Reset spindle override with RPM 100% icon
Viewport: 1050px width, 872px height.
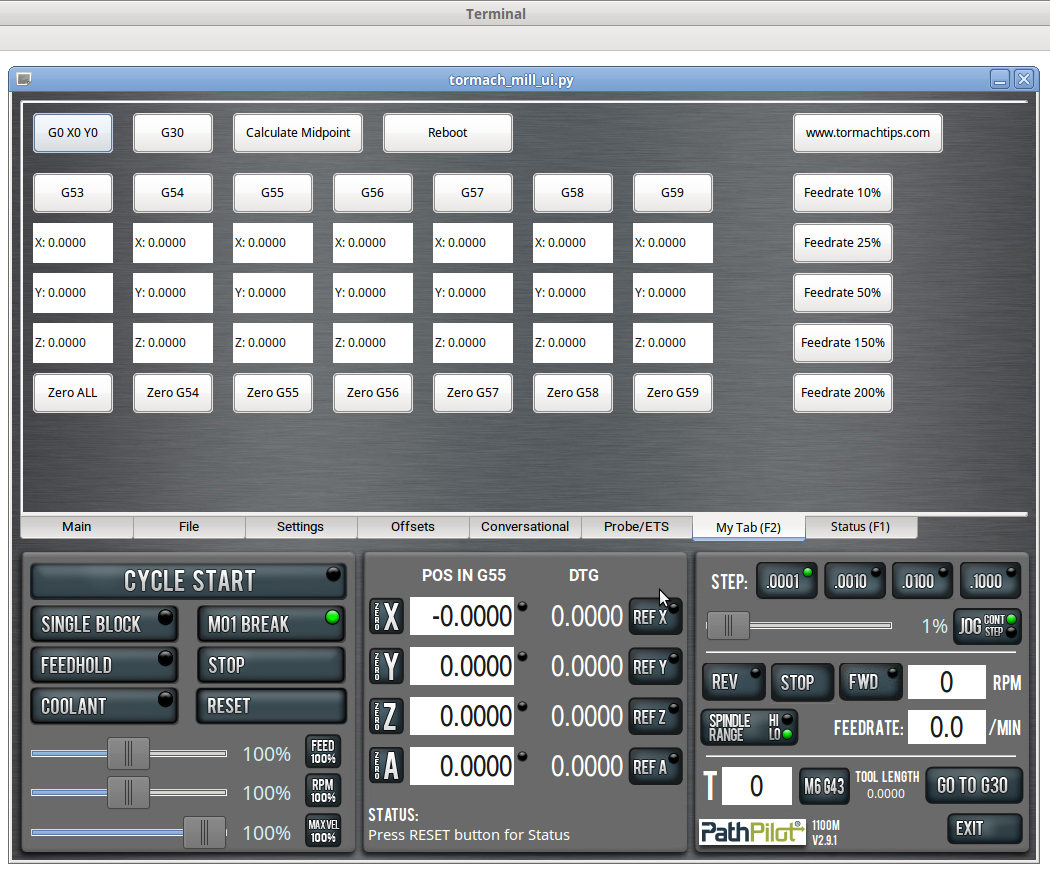coord(322,791)
